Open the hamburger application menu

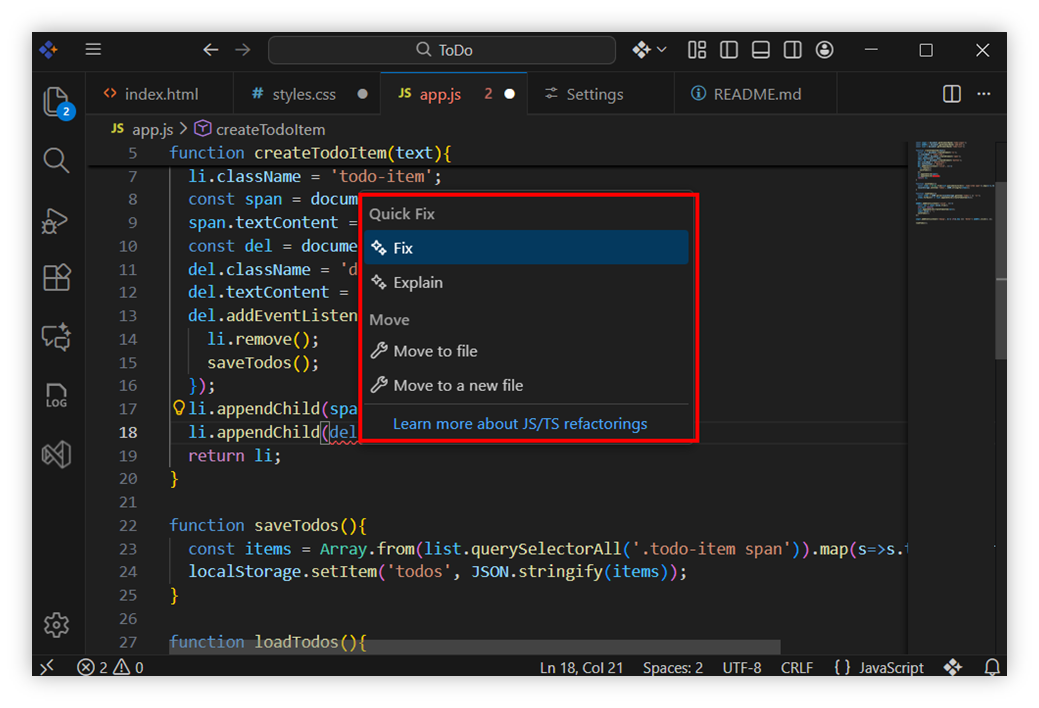pyautogui.click(x=93, y=50)
